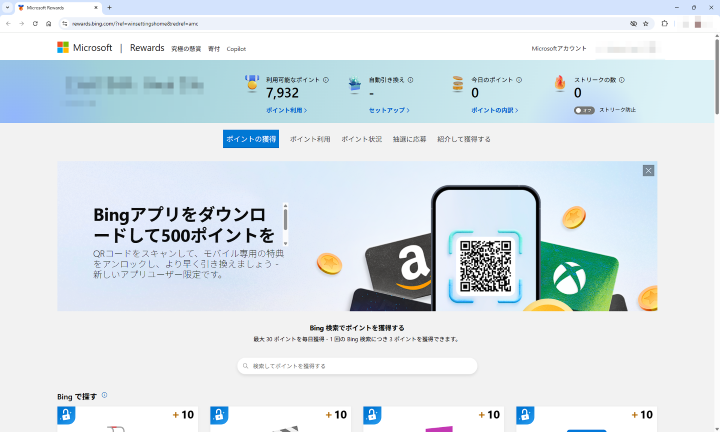
Task: Go to browser home page icon
Action: tap(48, 23)
